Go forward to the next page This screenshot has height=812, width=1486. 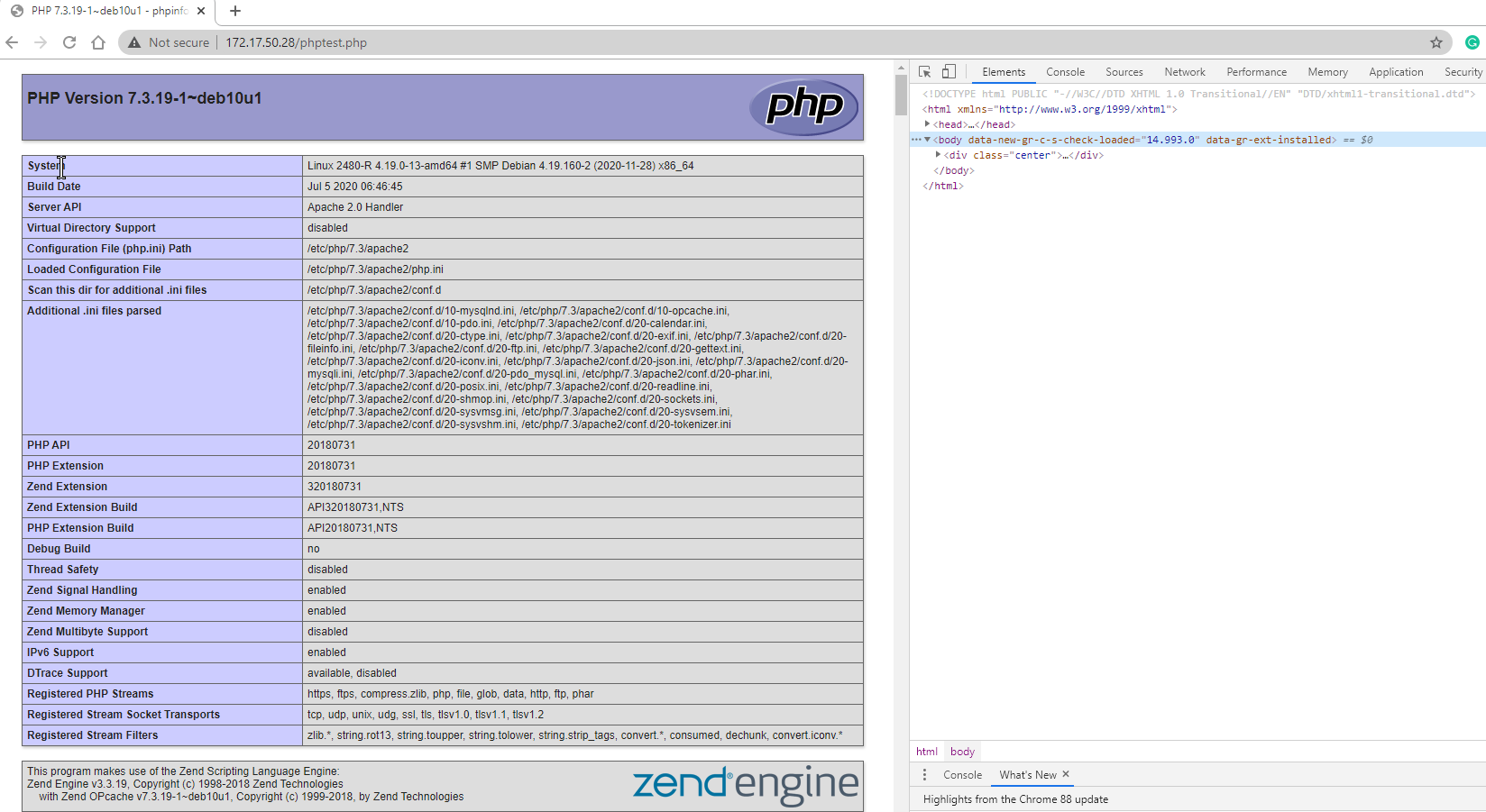coord(41,42)
